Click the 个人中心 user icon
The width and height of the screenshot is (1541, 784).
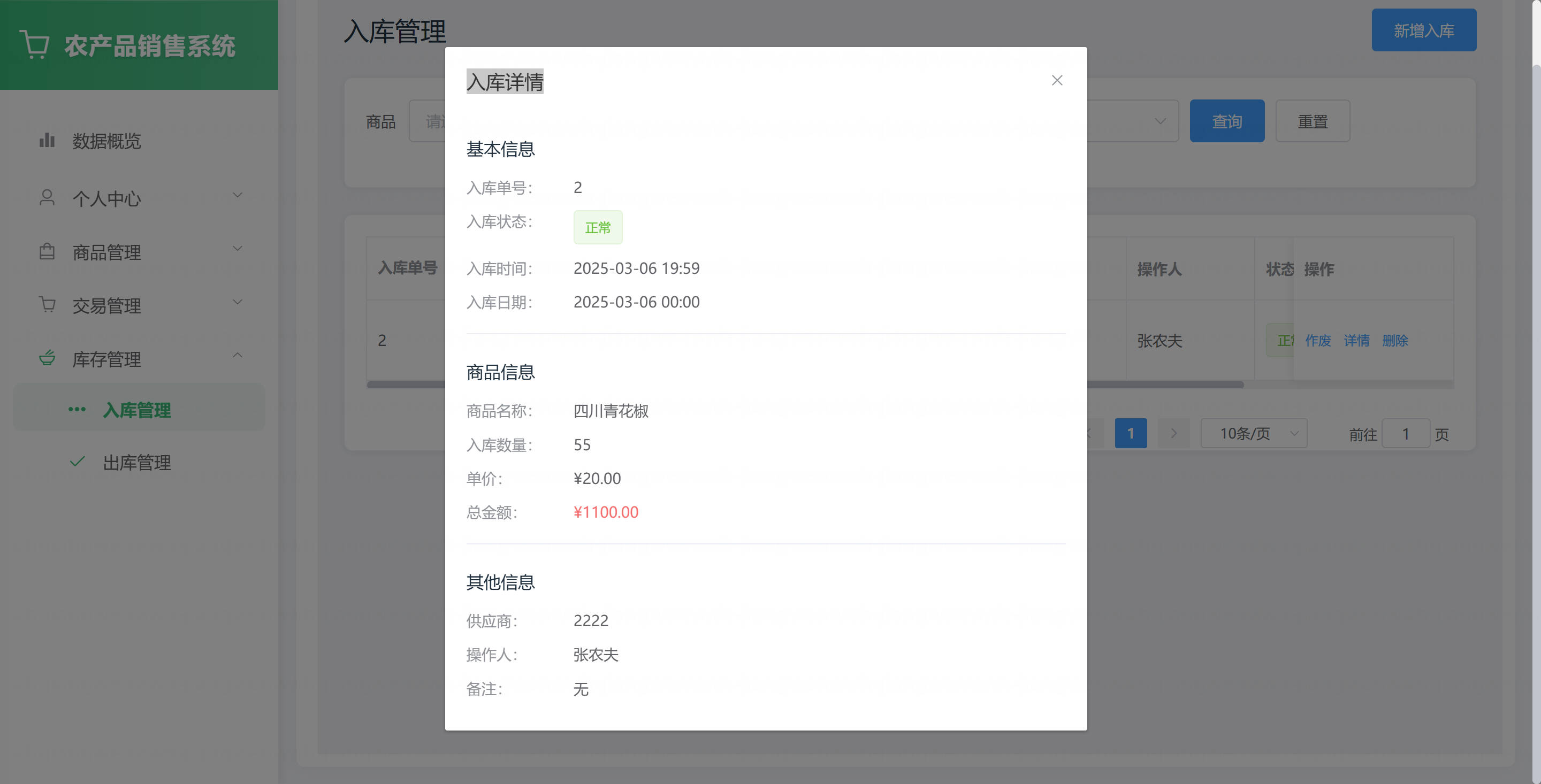(x=47, y=198)
